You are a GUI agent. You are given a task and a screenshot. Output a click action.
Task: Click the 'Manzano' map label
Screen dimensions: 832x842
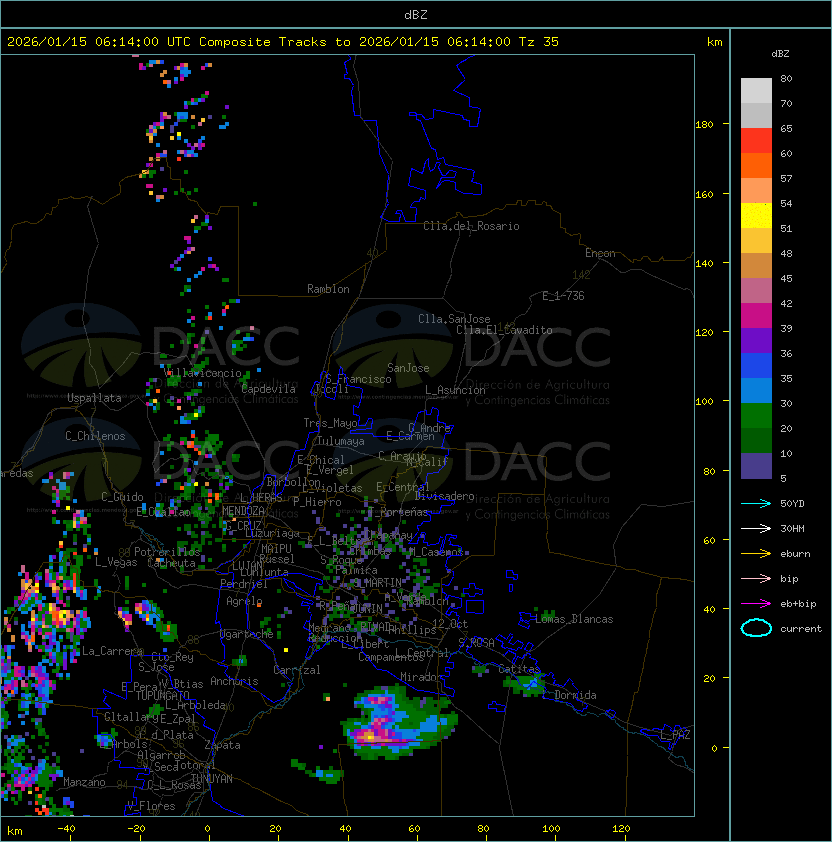coord(84,782)
